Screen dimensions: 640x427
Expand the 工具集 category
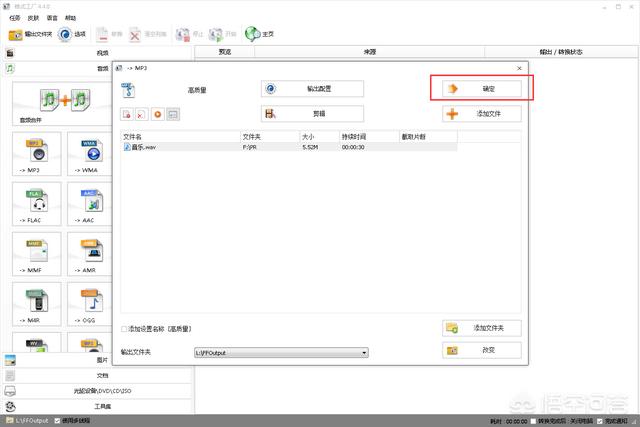(97, 406)
